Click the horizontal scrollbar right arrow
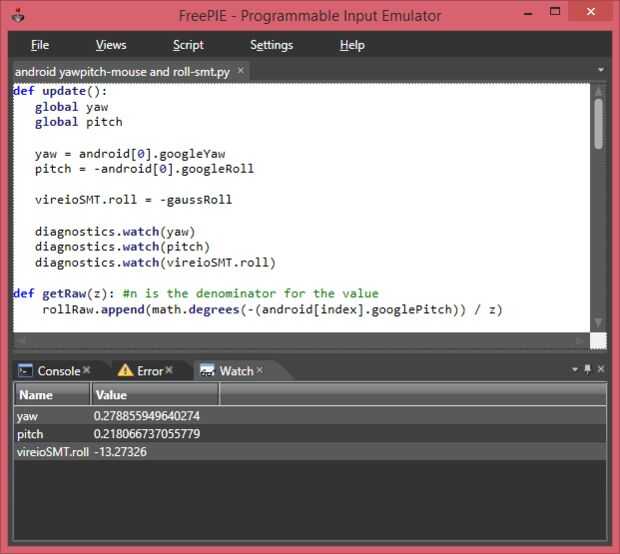The image size is (620, 554). (580, 340)
